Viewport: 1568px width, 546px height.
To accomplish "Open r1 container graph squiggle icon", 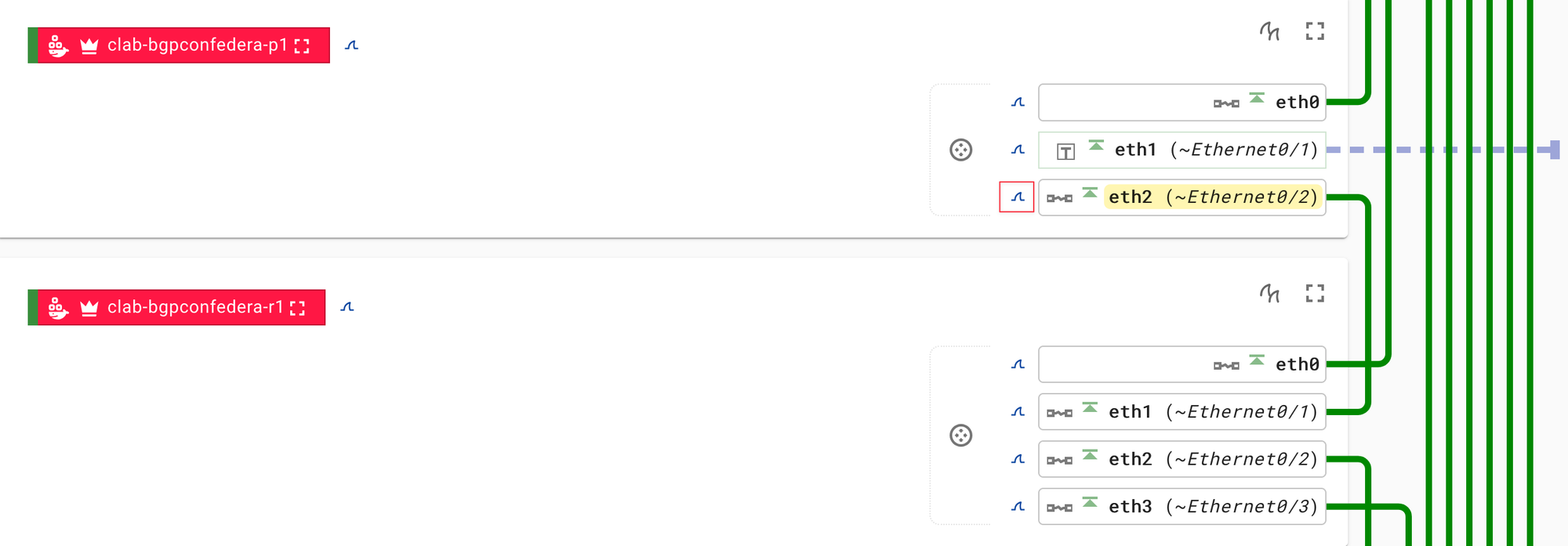I will pyautogui.click(x=1269, y=294).
